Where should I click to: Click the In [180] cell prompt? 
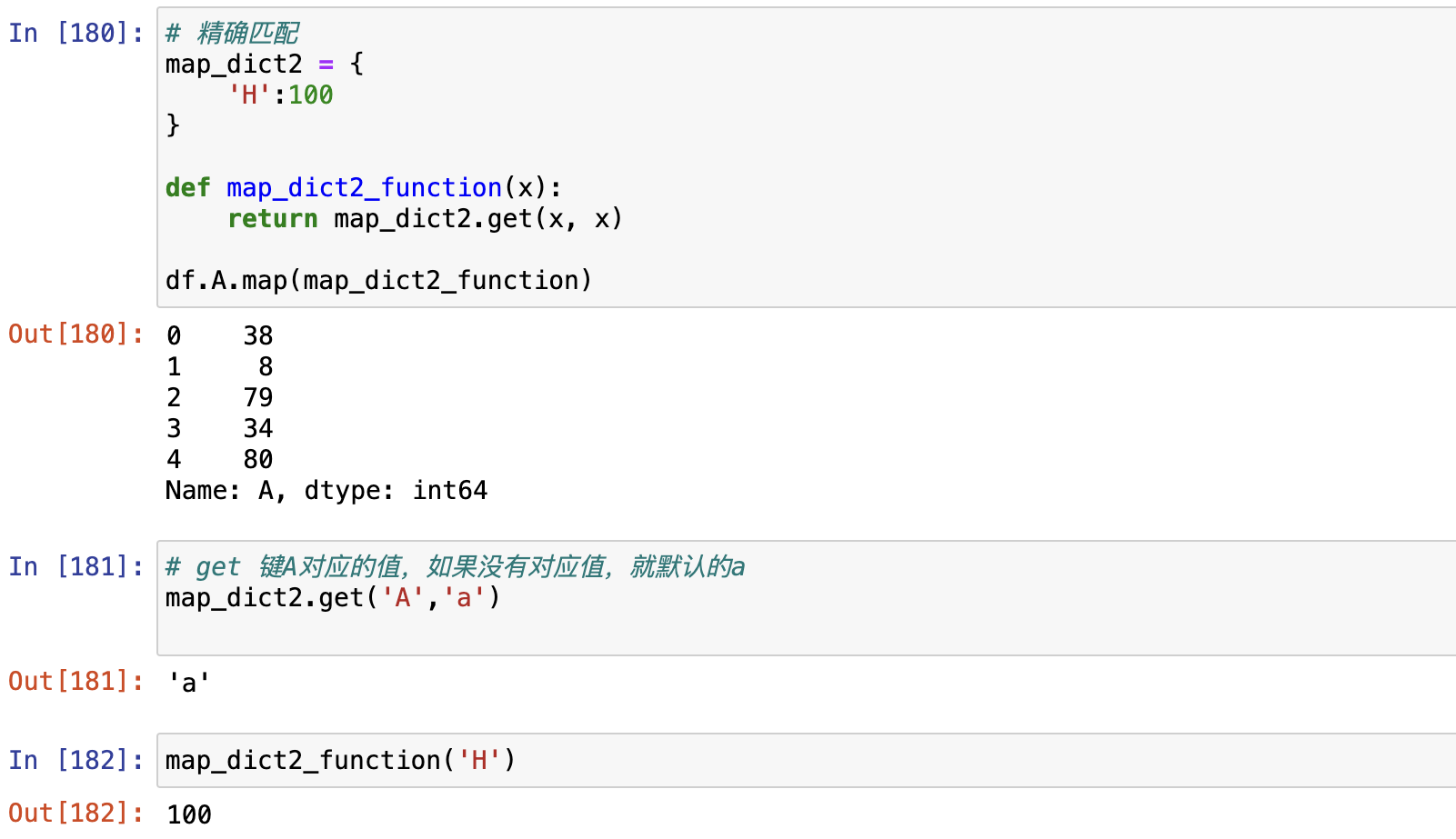point(75,34)
